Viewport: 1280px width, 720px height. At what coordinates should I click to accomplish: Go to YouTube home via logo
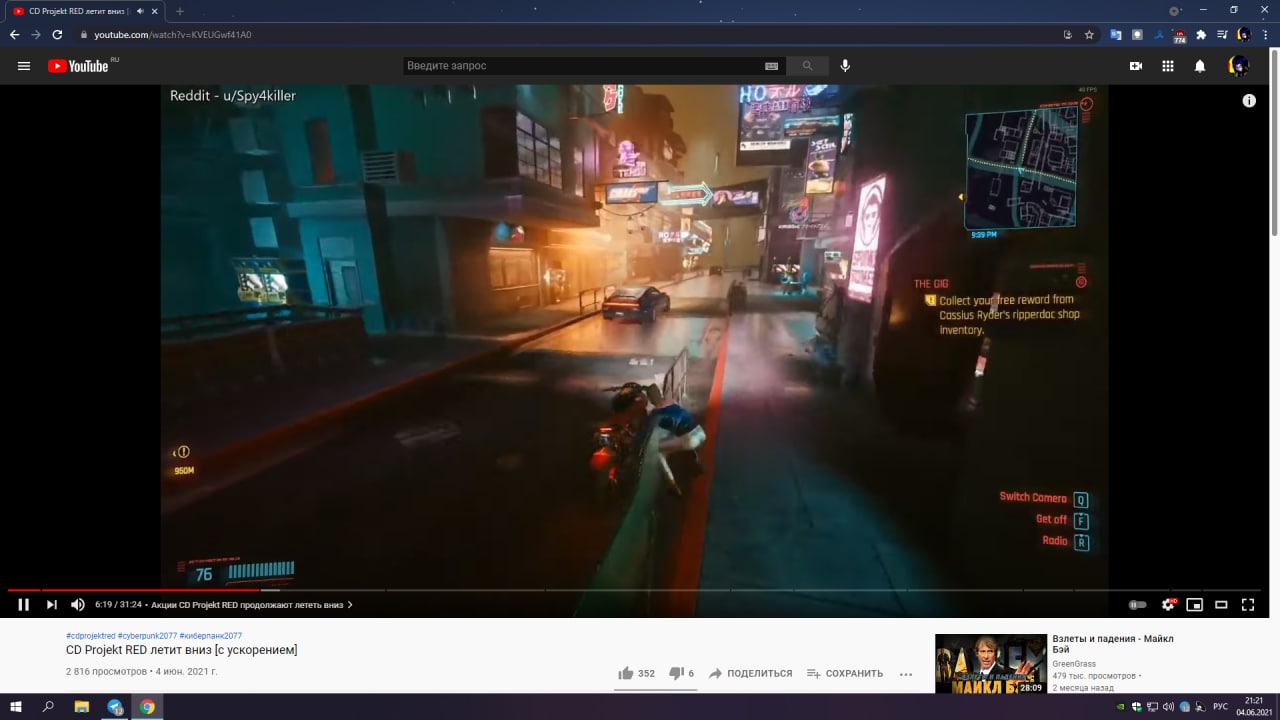[80, 66]
